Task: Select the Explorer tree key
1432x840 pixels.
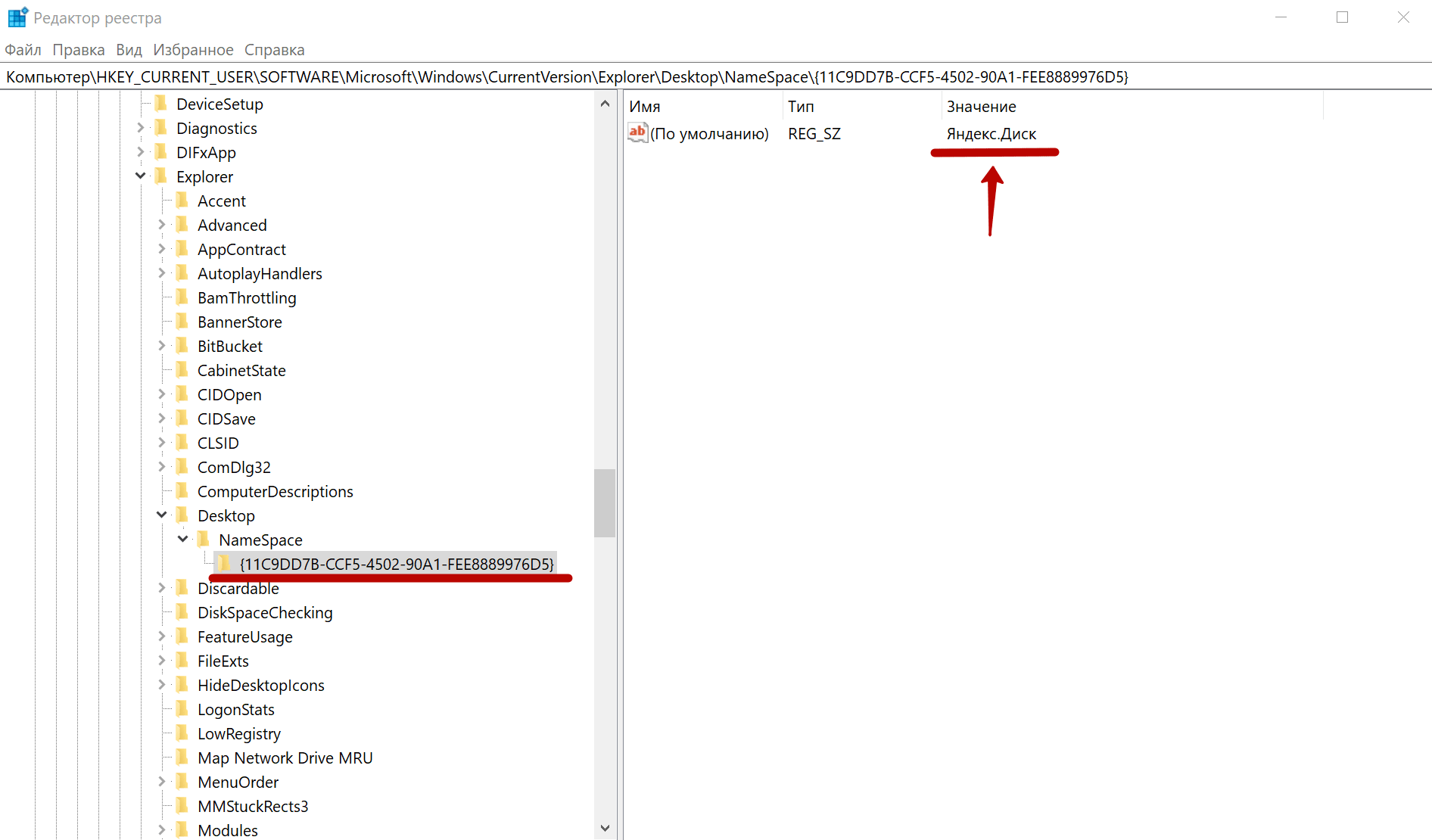Action: point(204,177)
